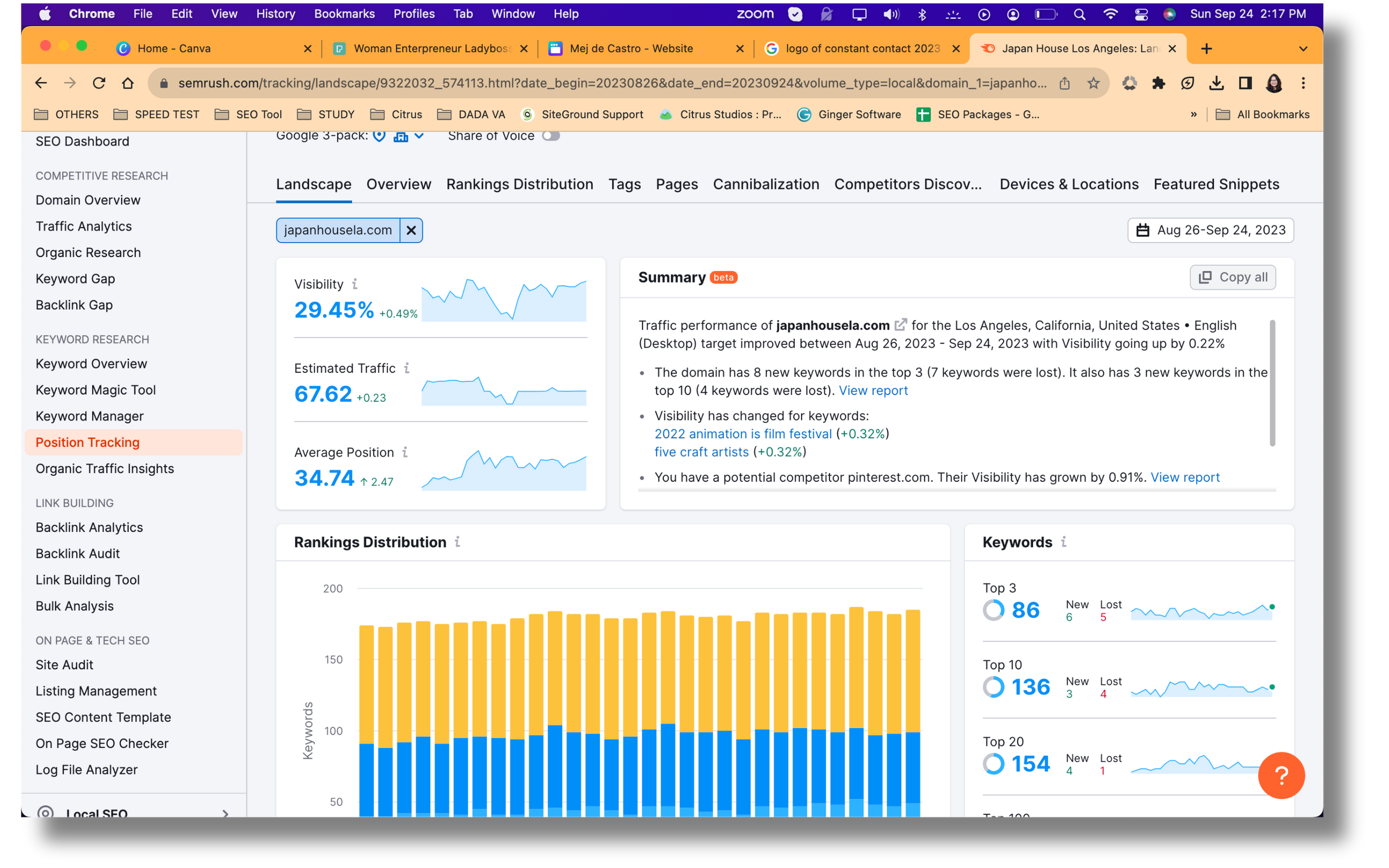Viewport: 1389px width, 868px height.
Task: Toggle the Share of Voice switch
Action: tap(550, 136)
